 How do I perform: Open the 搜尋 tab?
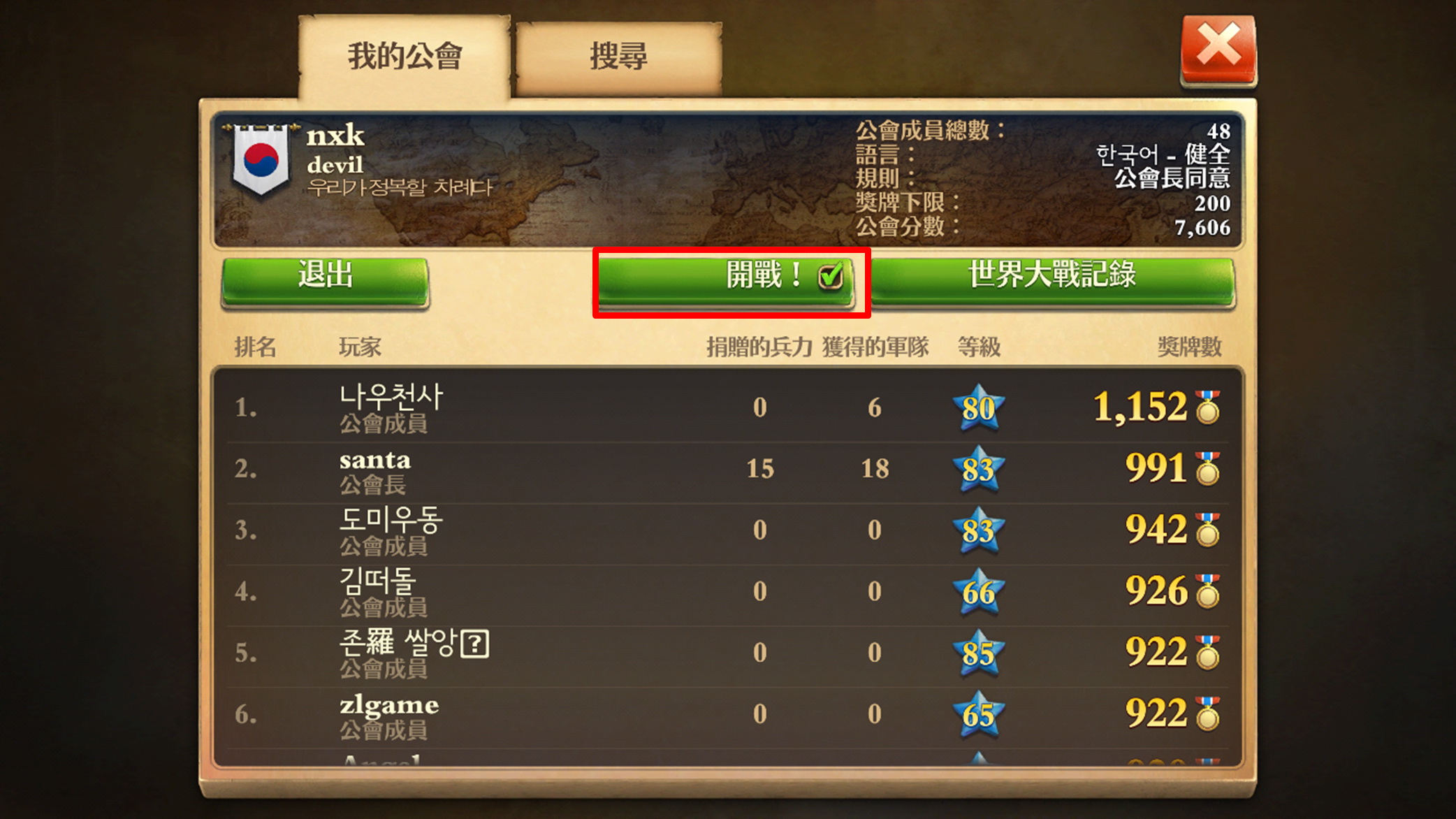pyautogui.click(x=619, y=57)
